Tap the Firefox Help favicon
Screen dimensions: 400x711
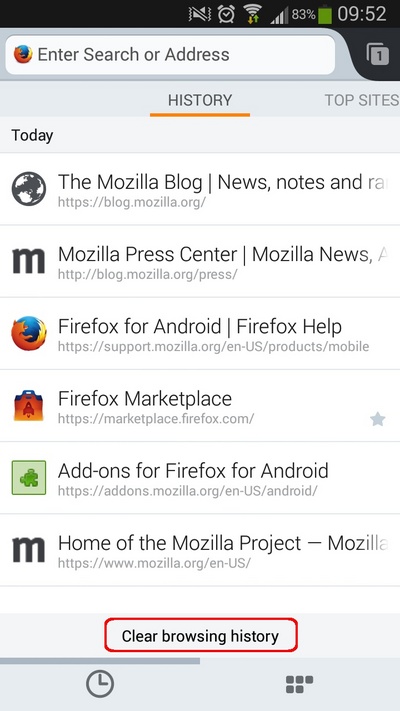tap(29, 333)
